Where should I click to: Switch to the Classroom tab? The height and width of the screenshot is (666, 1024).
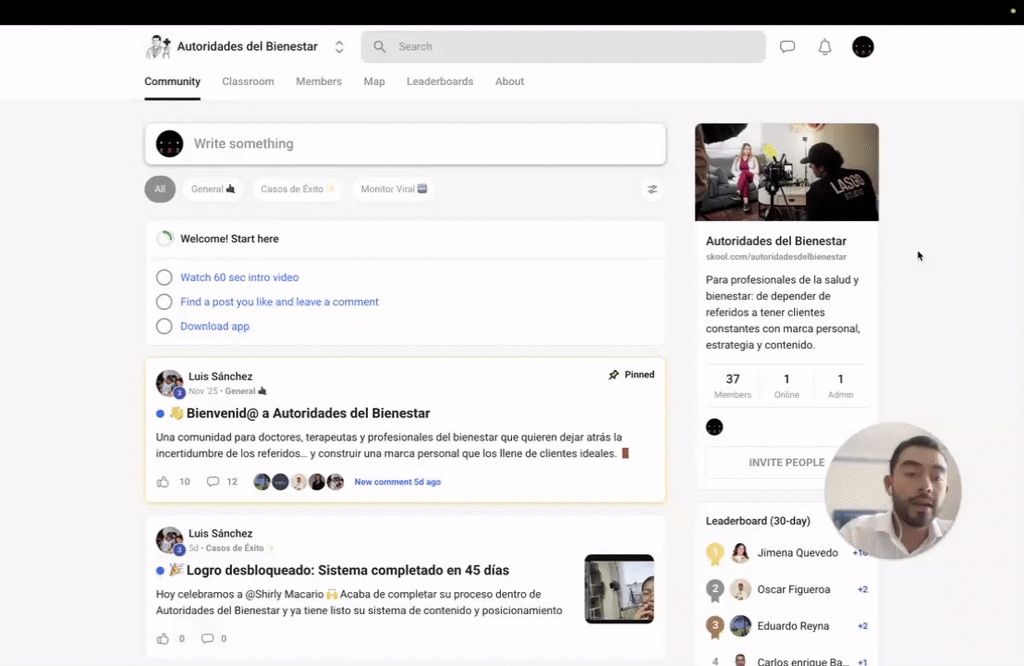(x=247, y=81)
